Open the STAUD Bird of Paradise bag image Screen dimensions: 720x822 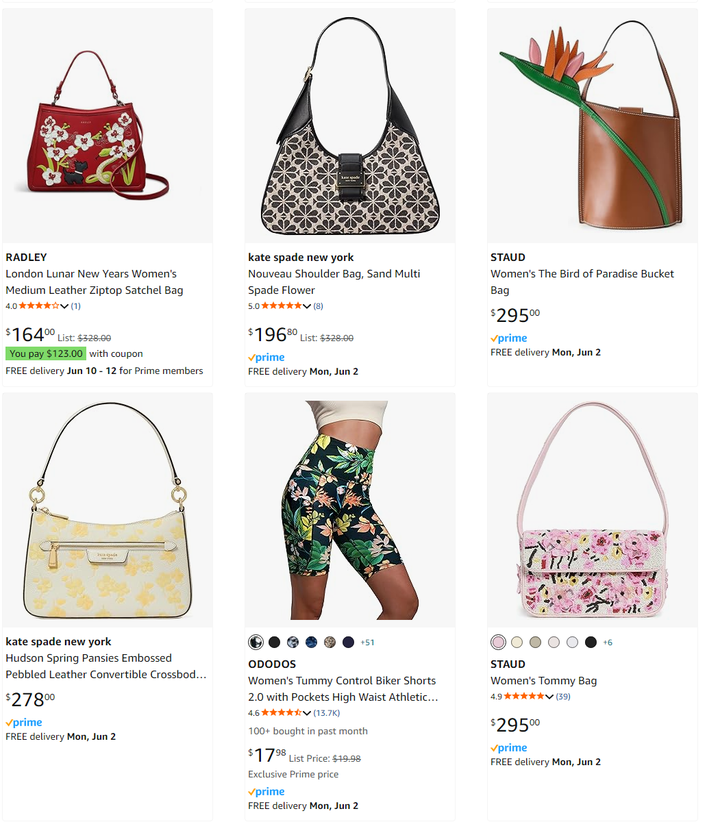click(x=593, y=126)
